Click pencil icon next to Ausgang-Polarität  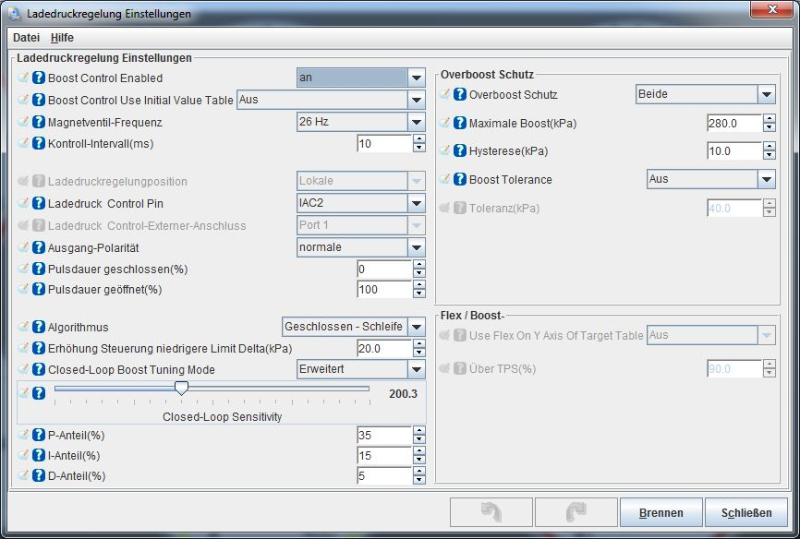(x=24, y=247)
